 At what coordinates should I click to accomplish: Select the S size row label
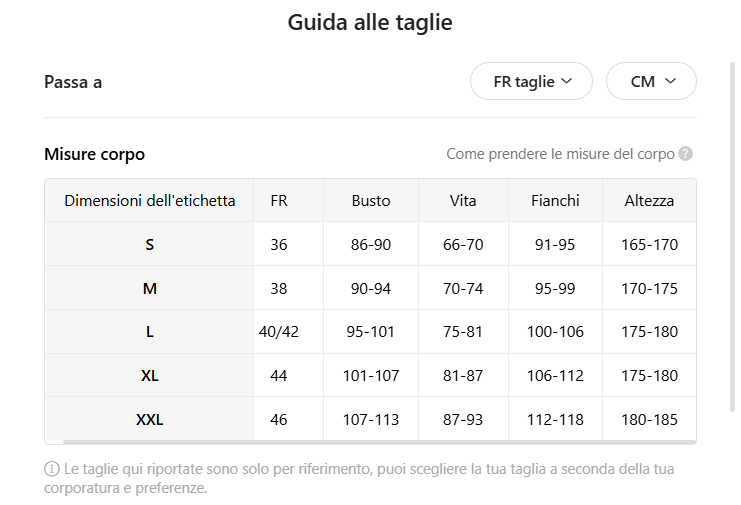point(150,244)
